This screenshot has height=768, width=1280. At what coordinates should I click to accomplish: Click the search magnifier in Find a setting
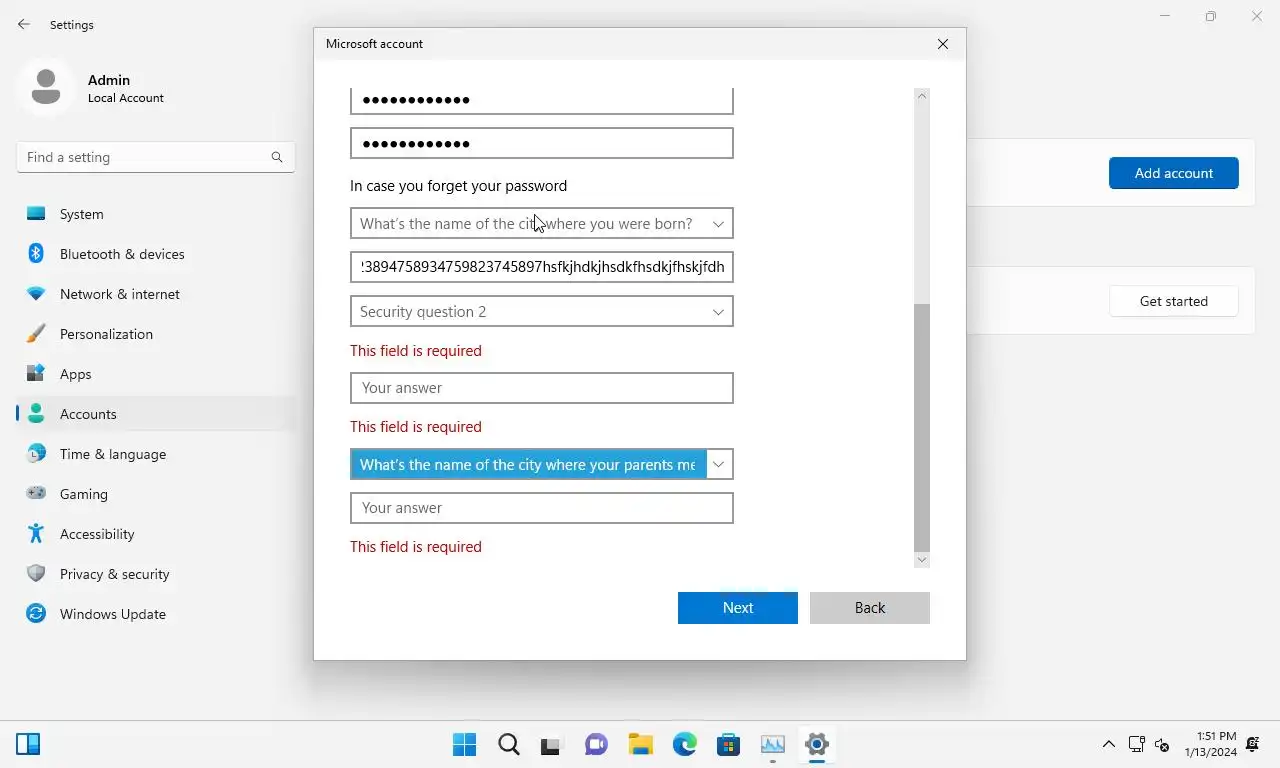[277, 157]
